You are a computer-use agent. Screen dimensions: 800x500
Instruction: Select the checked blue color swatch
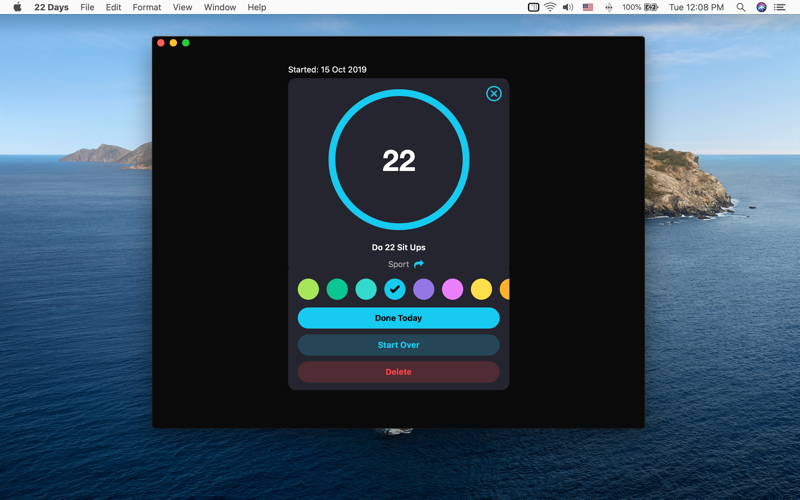[395, 289]
